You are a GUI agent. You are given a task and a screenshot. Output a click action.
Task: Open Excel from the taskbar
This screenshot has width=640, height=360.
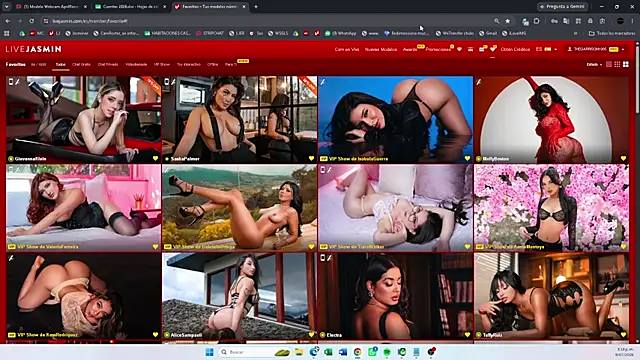click(x=328, y=352)
